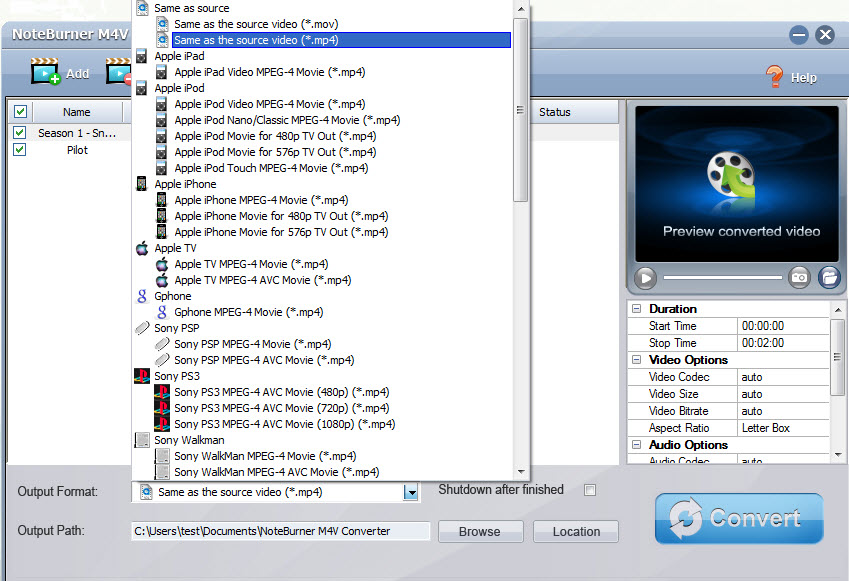Collapse the Video Options section
849x581 pixels.
(637, 360)
